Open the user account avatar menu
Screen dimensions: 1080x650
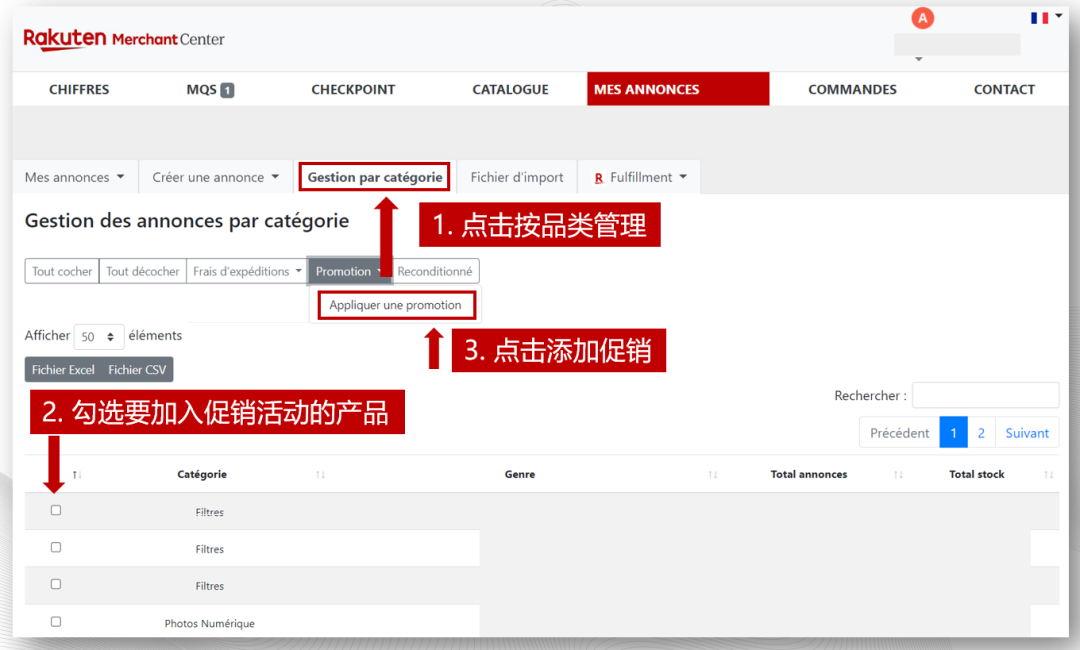(x=922, y=17)
